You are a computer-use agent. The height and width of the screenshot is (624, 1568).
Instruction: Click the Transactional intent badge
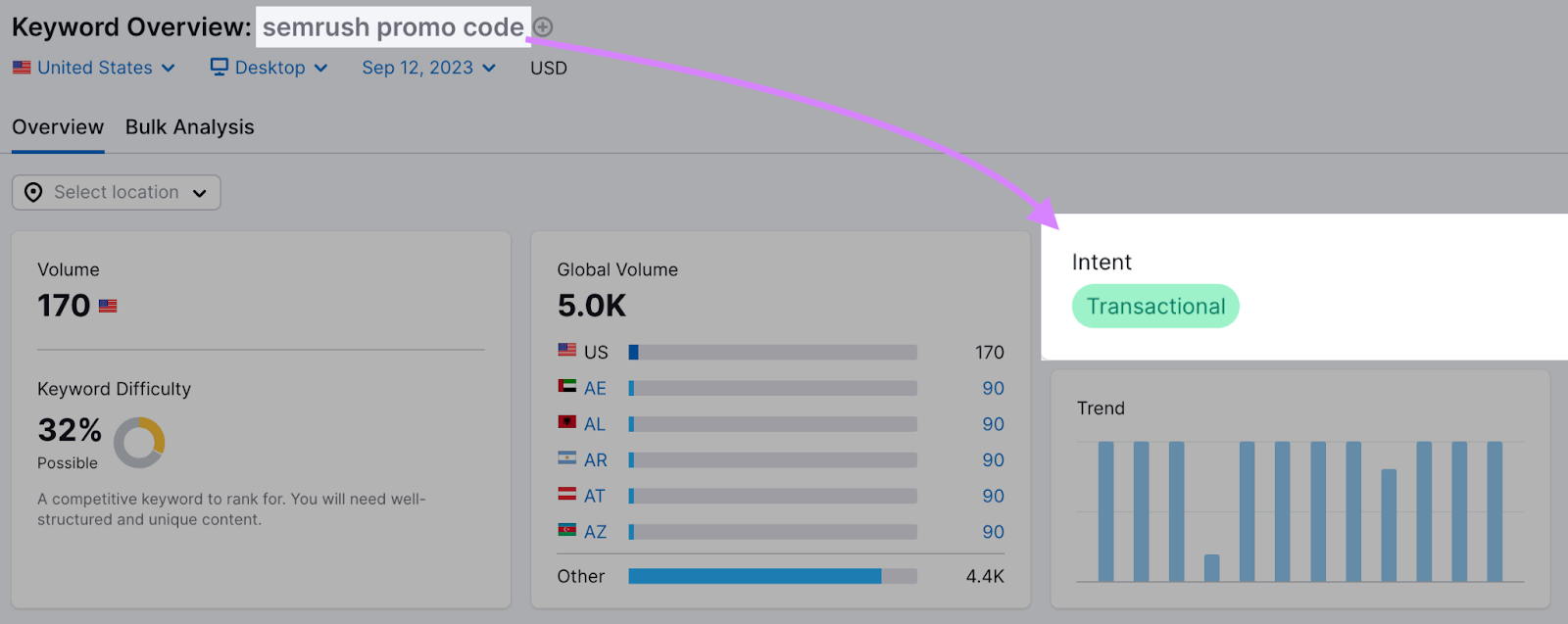click(x=1155, y=307)
